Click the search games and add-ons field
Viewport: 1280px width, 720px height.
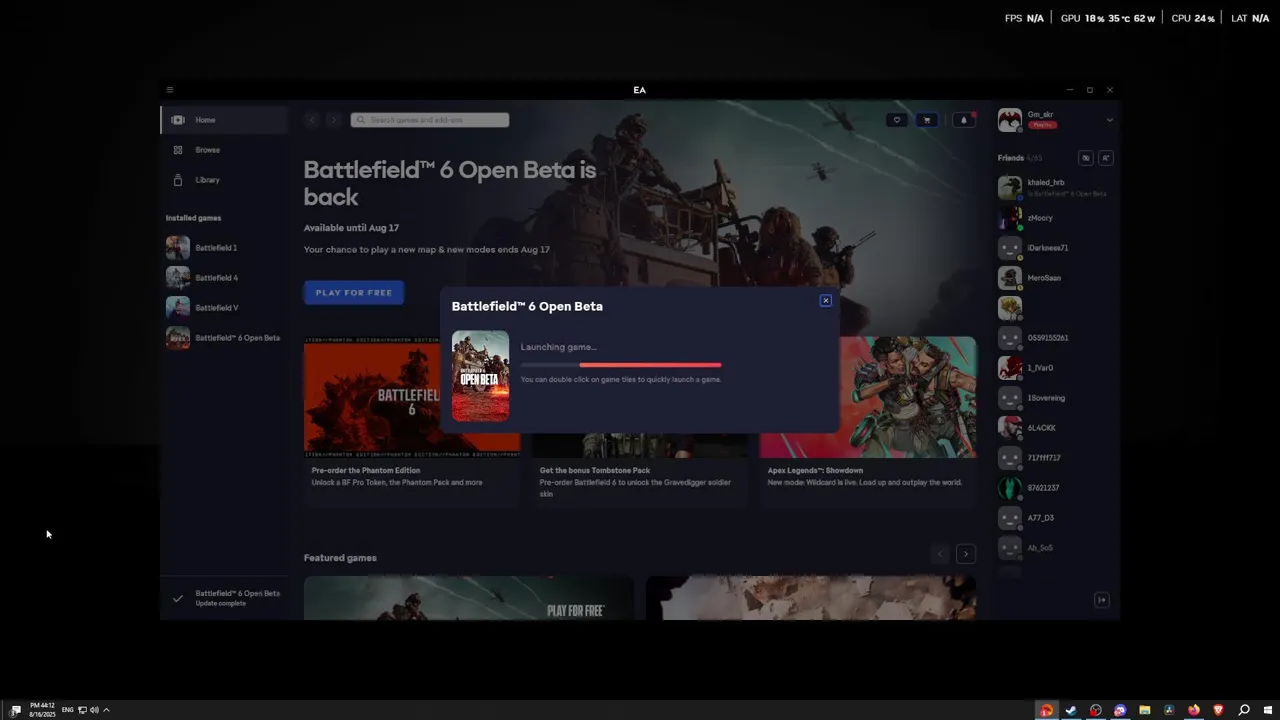430,120
